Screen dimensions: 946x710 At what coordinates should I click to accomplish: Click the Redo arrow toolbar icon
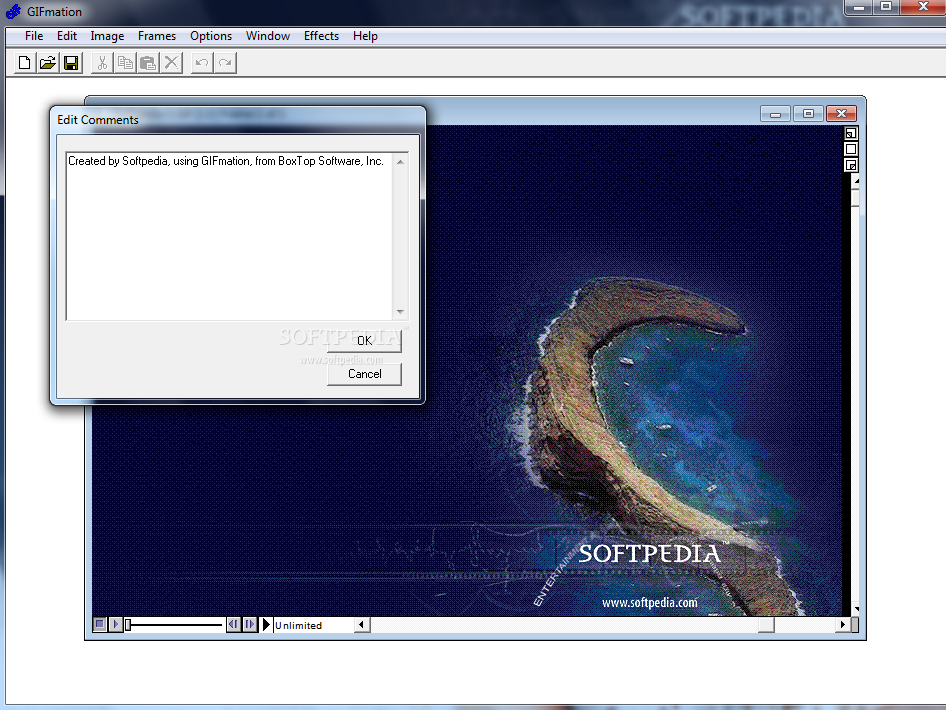(226, 63)
